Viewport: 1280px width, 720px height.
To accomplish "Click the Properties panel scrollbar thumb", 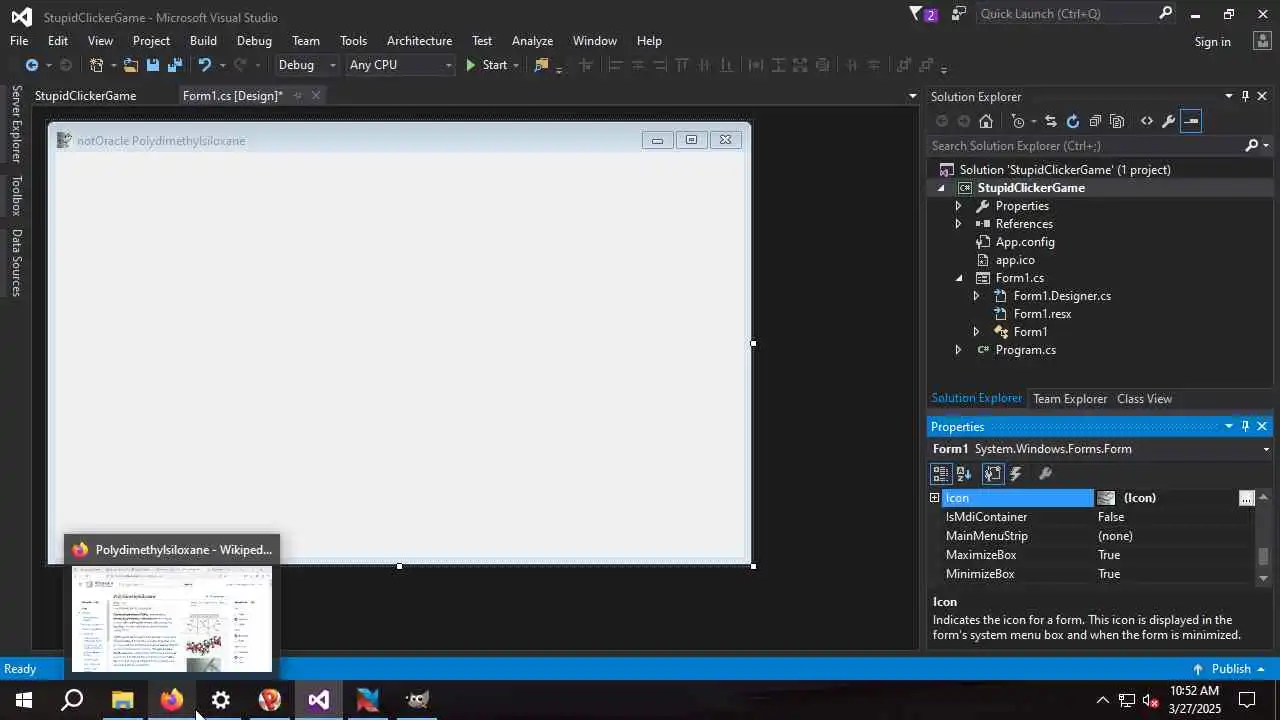I will (1263, 556).
